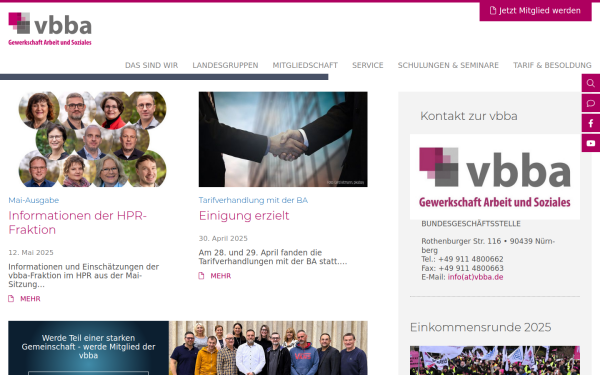Image resolution: width=600 pixels, height=375 pixels.
Task: Click 'Einkommensrunde 2025' heading
Action: 481,328
